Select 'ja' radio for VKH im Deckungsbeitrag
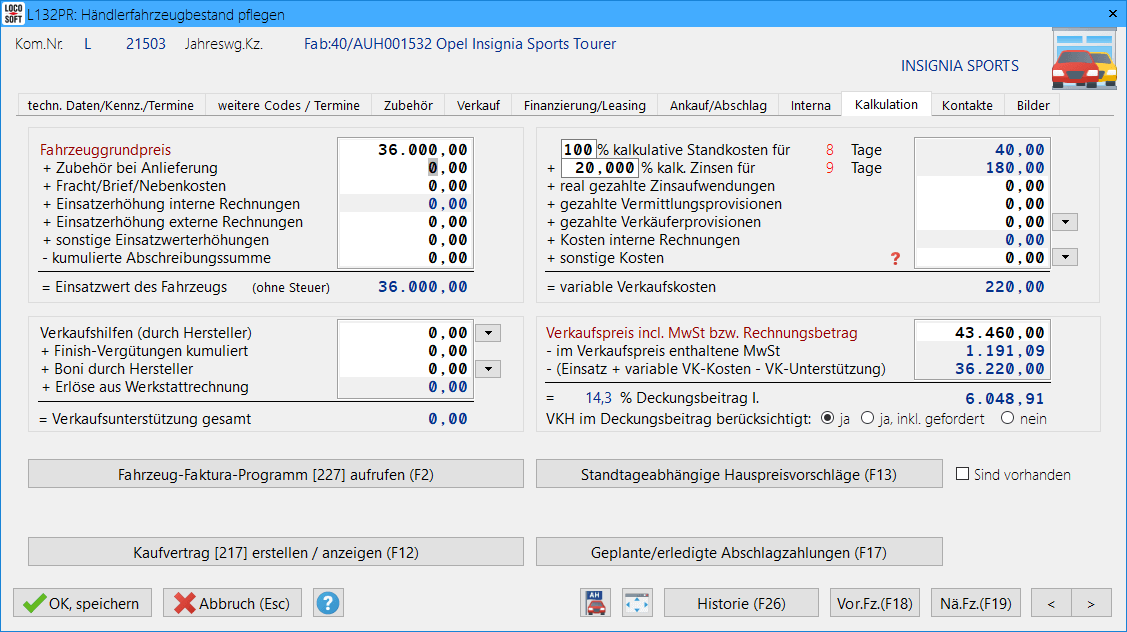 [x=827, y=419]
